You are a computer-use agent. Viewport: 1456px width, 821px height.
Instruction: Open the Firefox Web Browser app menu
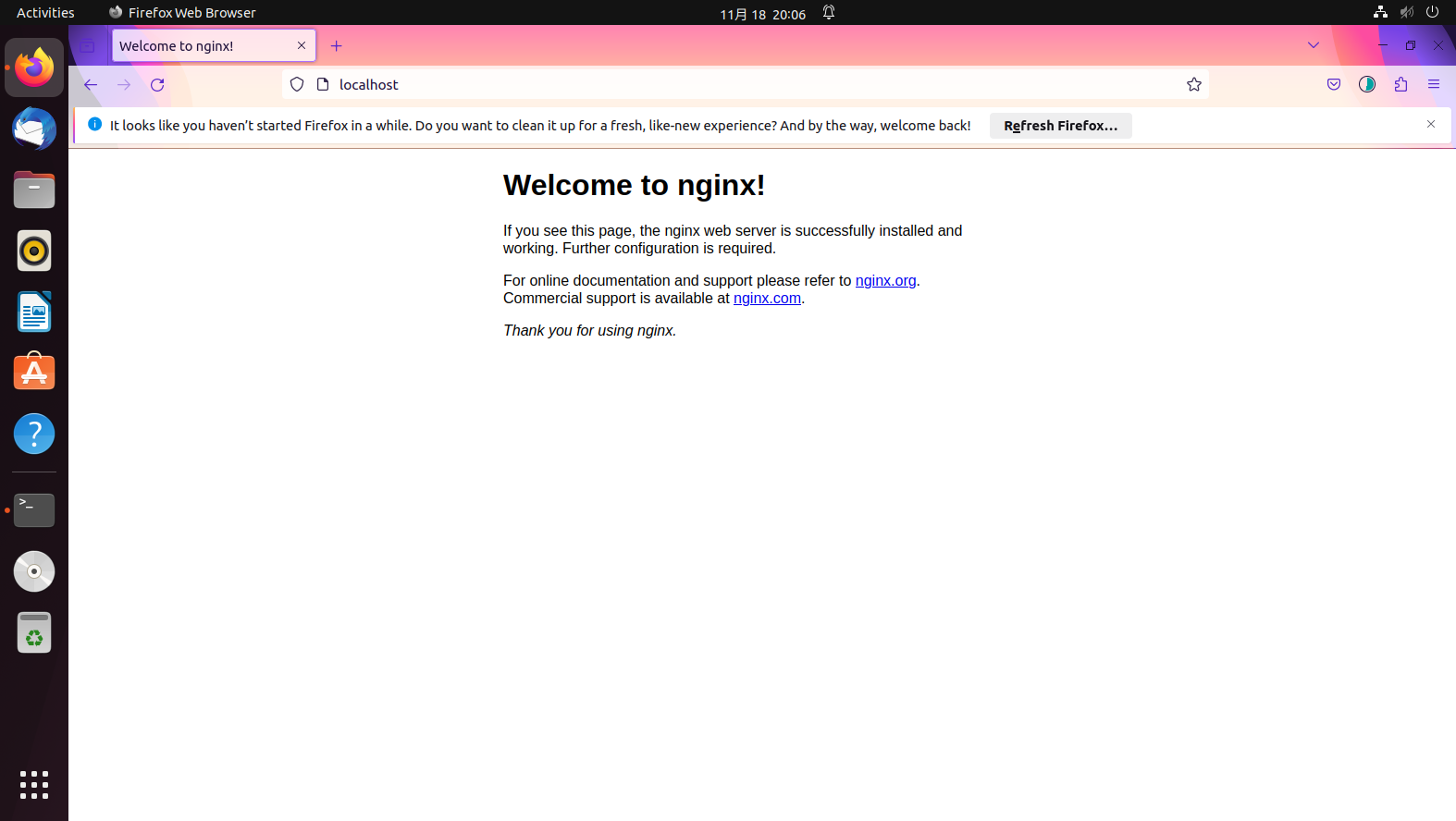pyautogui.click(x=182, y=13)
